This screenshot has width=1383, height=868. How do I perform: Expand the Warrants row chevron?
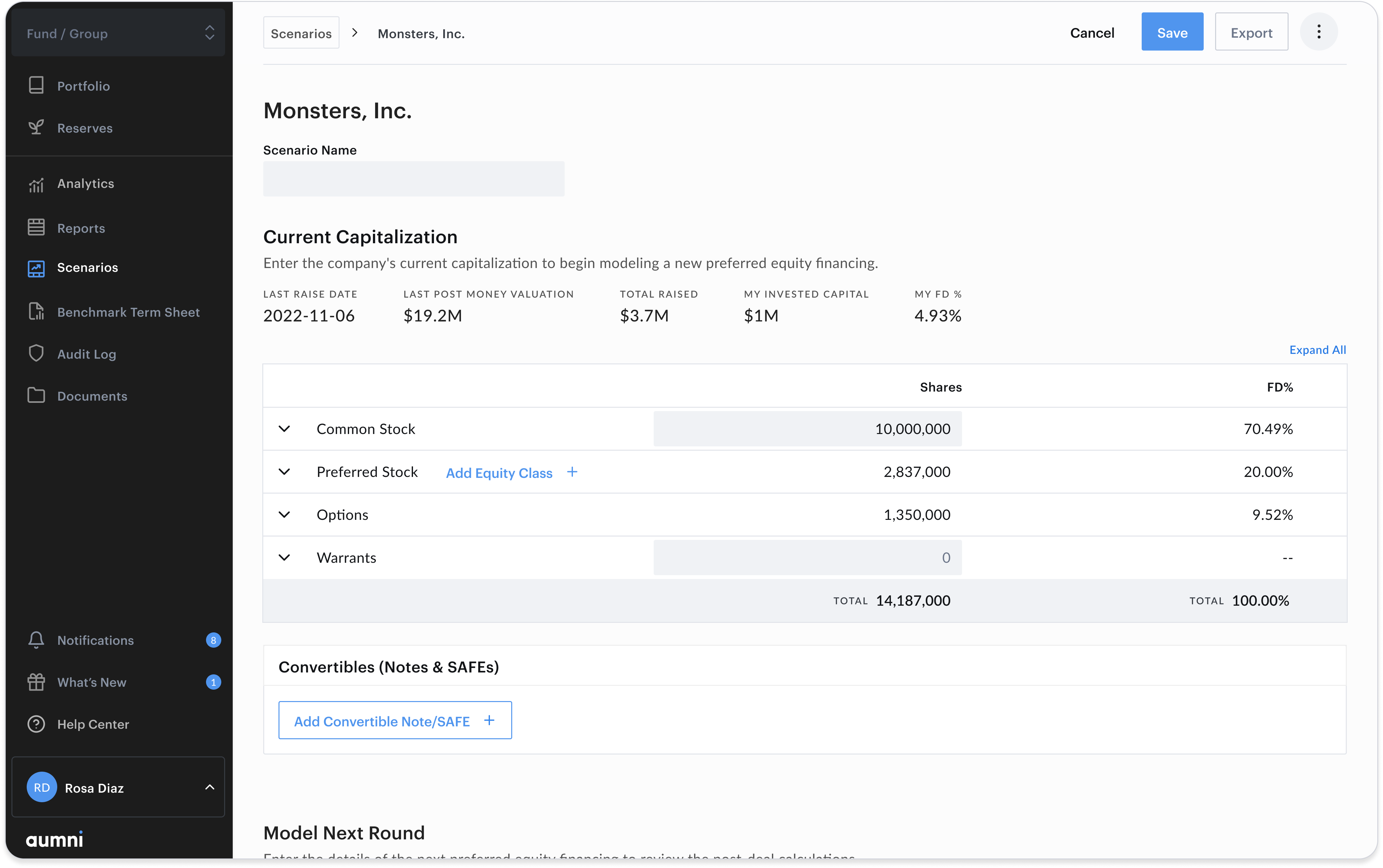pos(284,557)
